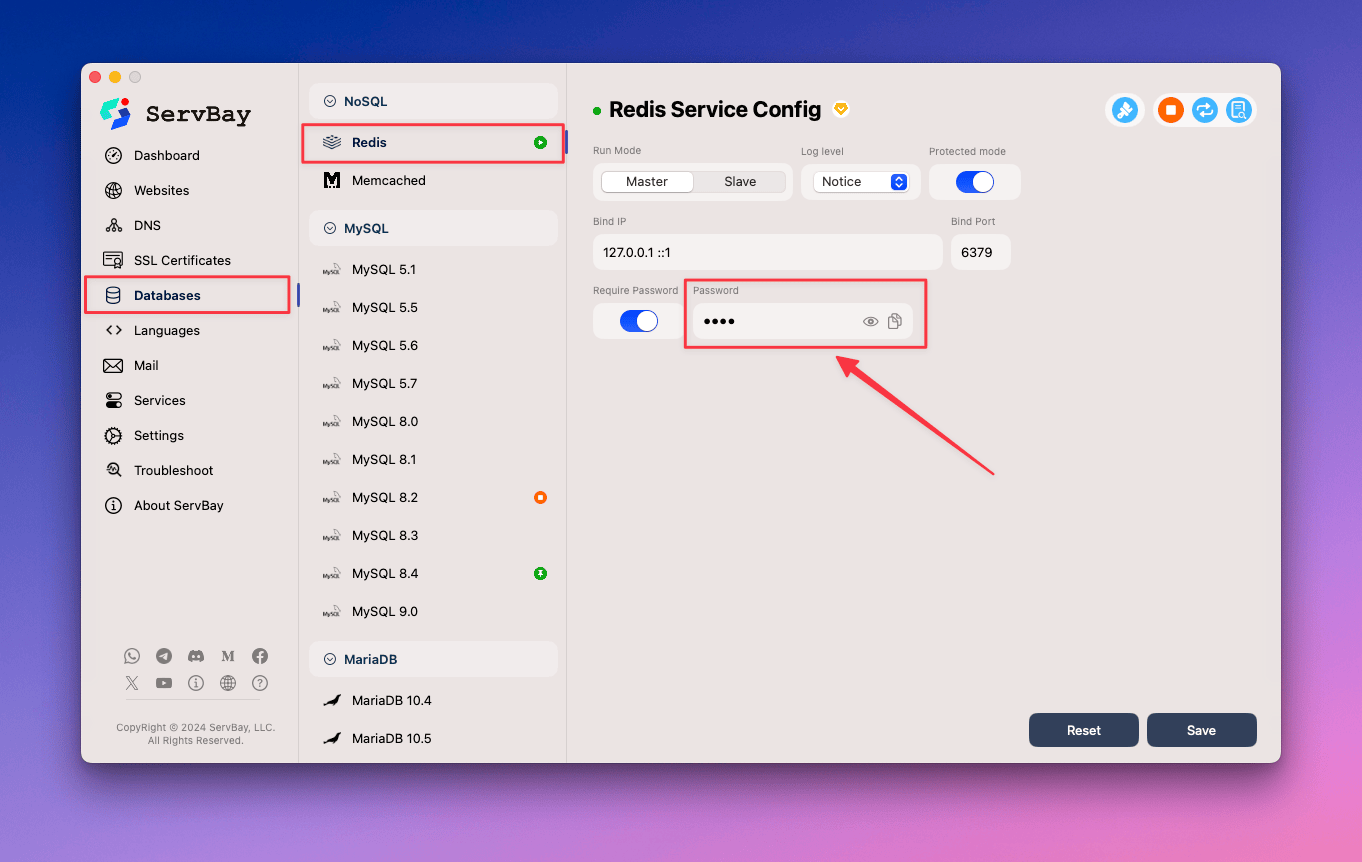Open the Redis log viewer icon
This screenshot has height=862, width=1362.
(x=1238, y=110)
